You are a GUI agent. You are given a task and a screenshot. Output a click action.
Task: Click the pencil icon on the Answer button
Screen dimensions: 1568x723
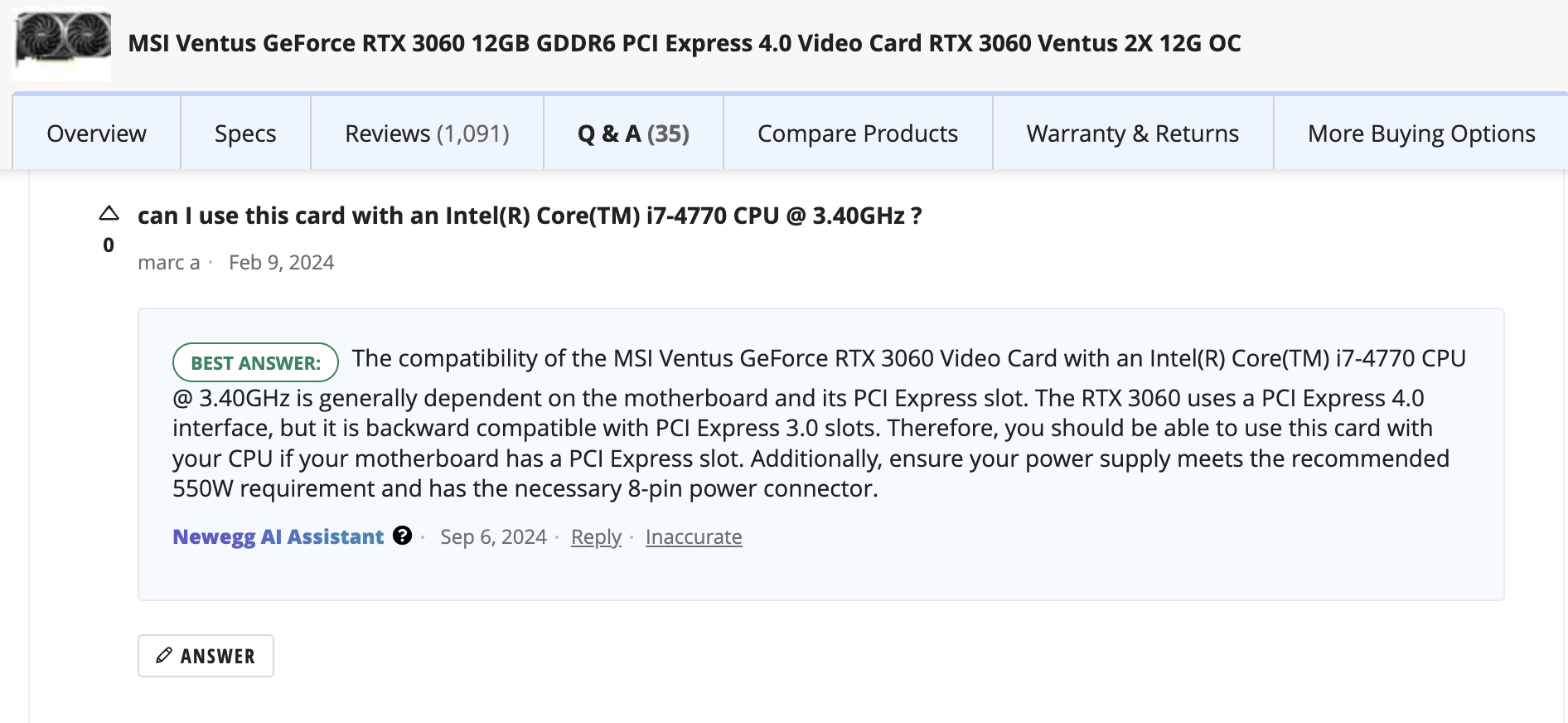[x=165, y=655]
